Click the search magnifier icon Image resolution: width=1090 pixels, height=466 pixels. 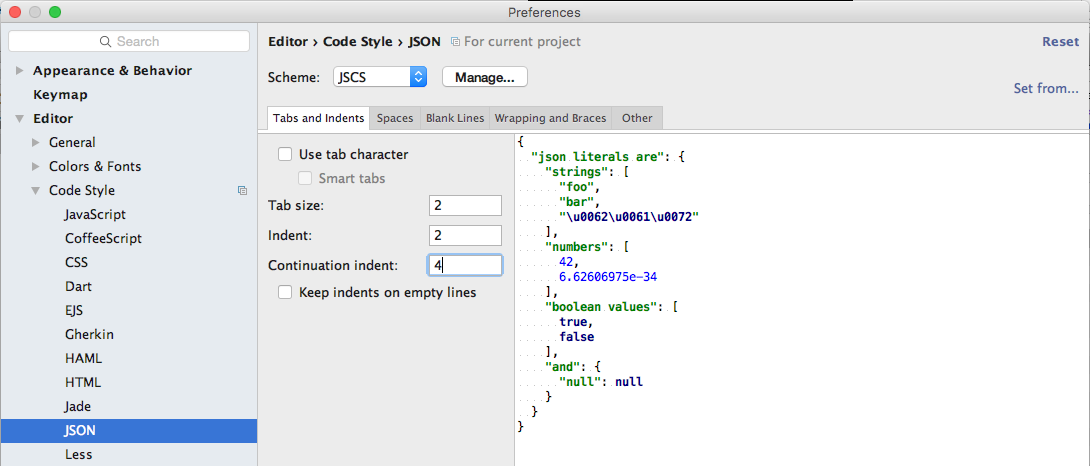pyautogui.click(x=105, y=41)
